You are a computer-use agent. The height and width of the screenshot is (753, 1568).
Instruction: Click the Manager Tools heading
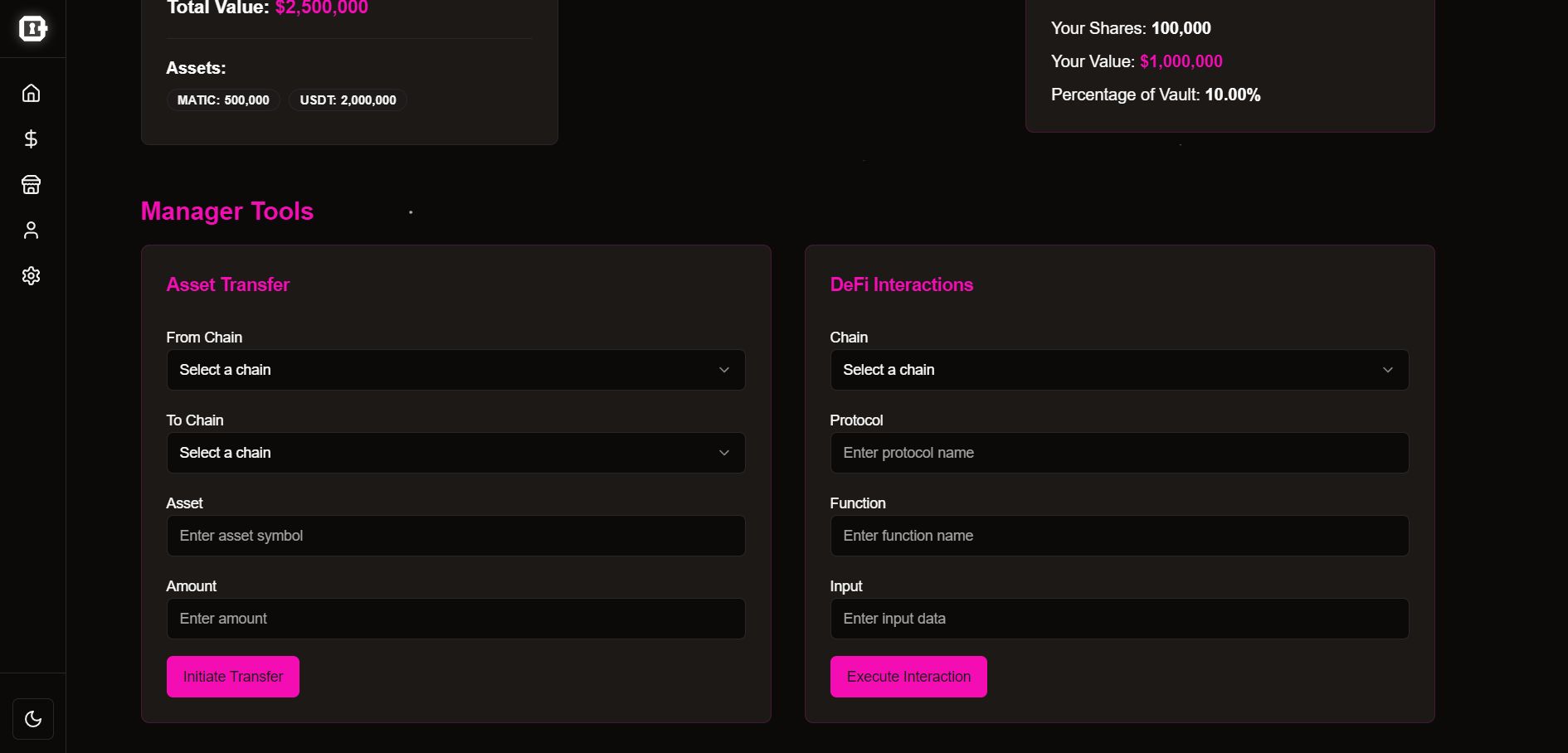pyautogui.click(x=227, y=211)
